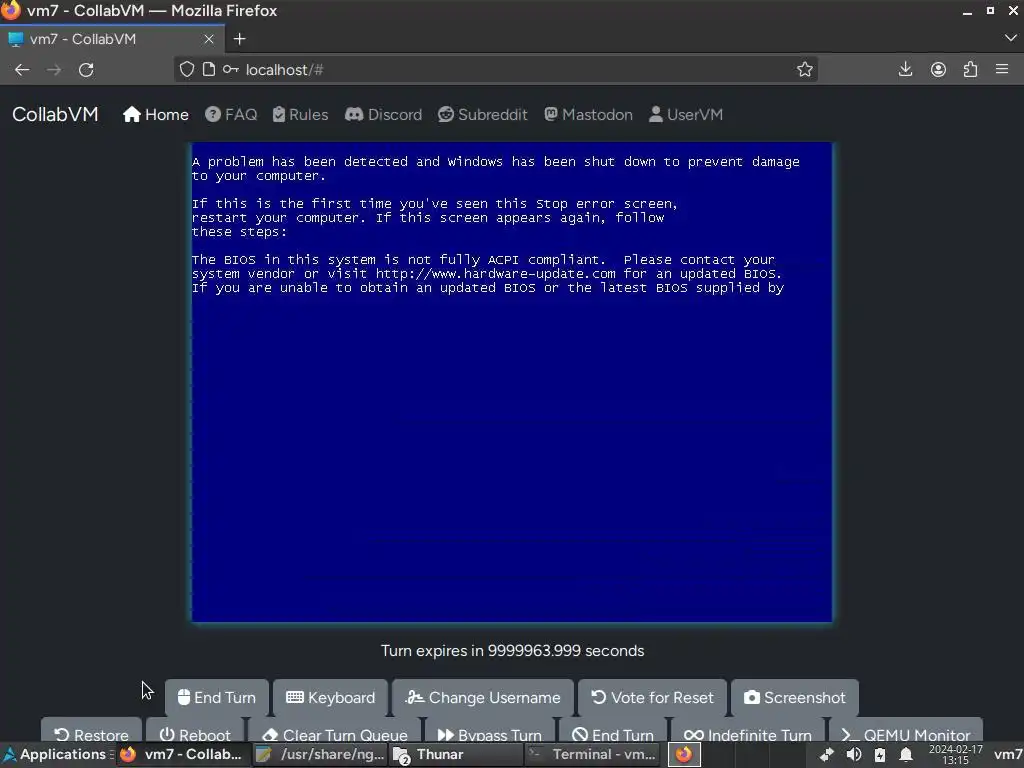This screenshot has width=1024, height=768.
Task: Switch to Terminal taskbar window
Action: (x=592, y=754)
